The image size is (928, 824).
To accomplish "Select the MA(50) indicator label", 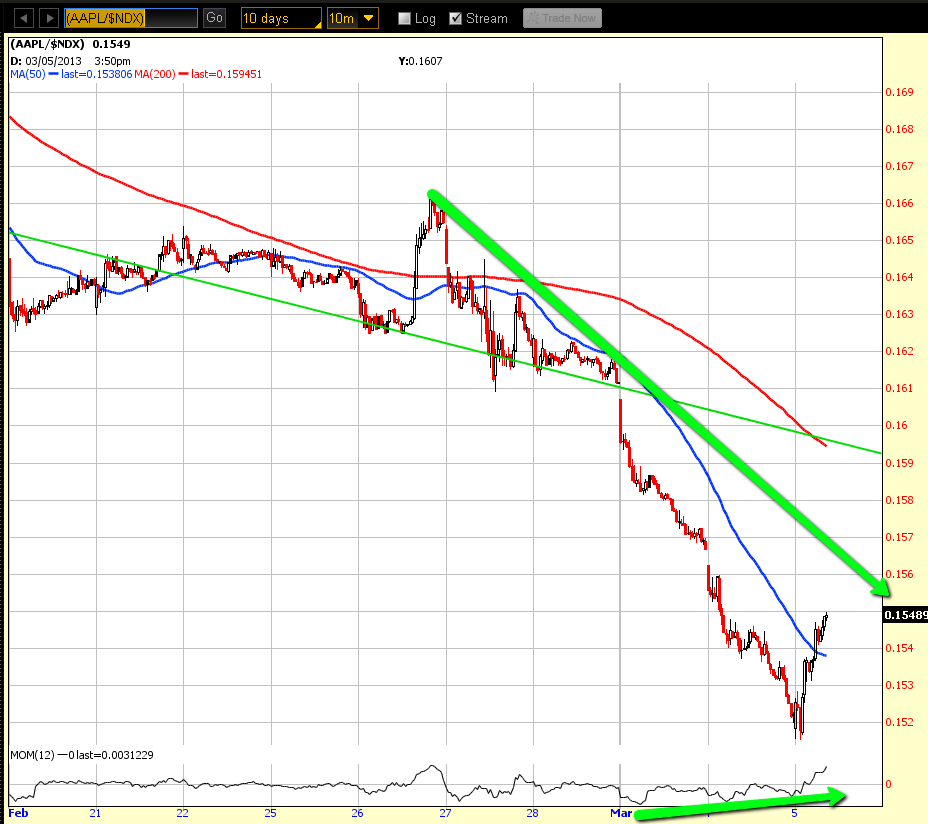I will 28,74.
